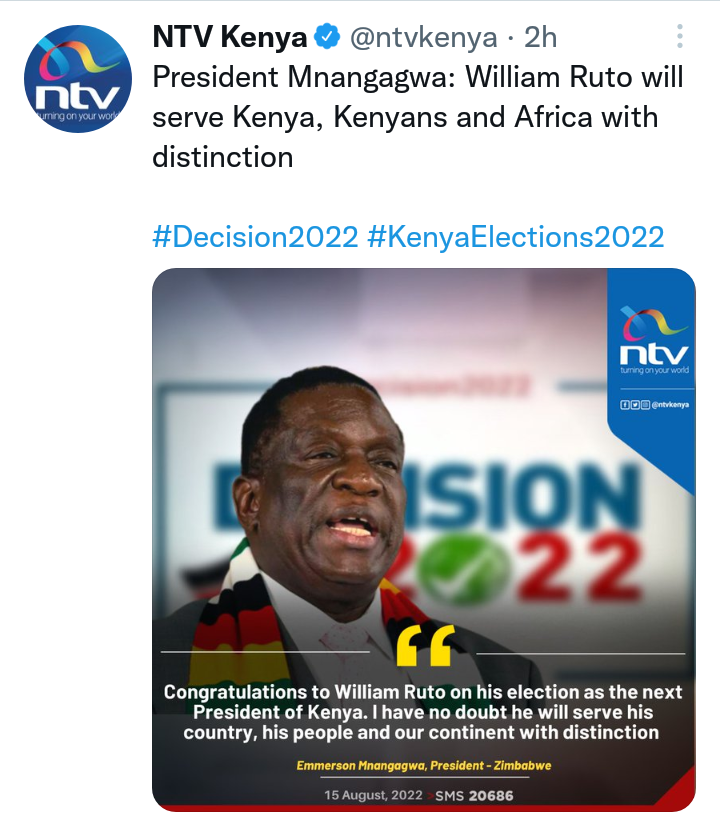
Task: Click the small @ntvkenya text in image banner
Action: click(x=670, y=405)
